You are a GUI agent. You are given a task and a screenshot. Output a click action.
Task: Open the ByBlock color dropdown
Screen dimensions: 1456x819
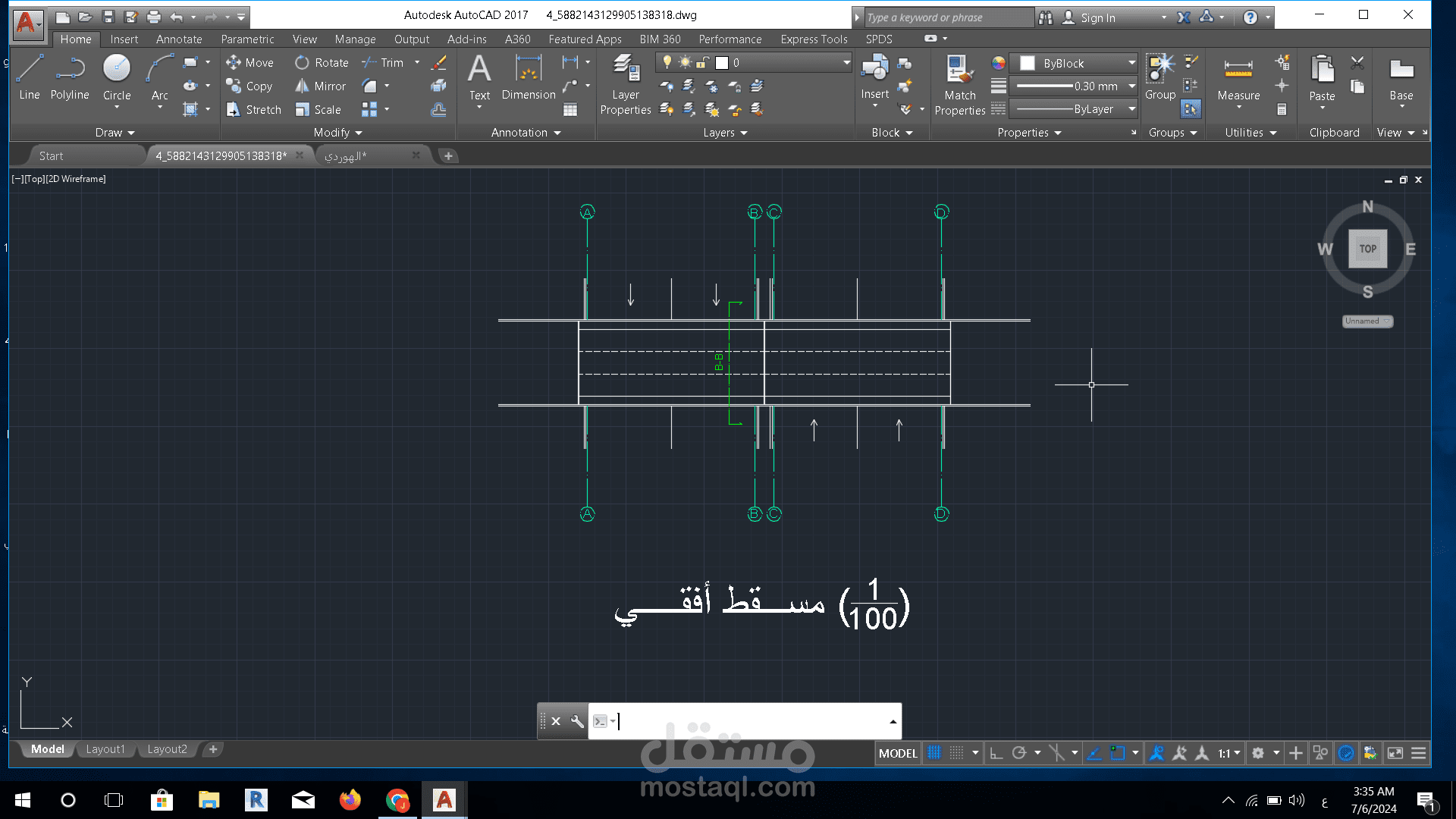pyautogui.click(x=1074, y=63)
